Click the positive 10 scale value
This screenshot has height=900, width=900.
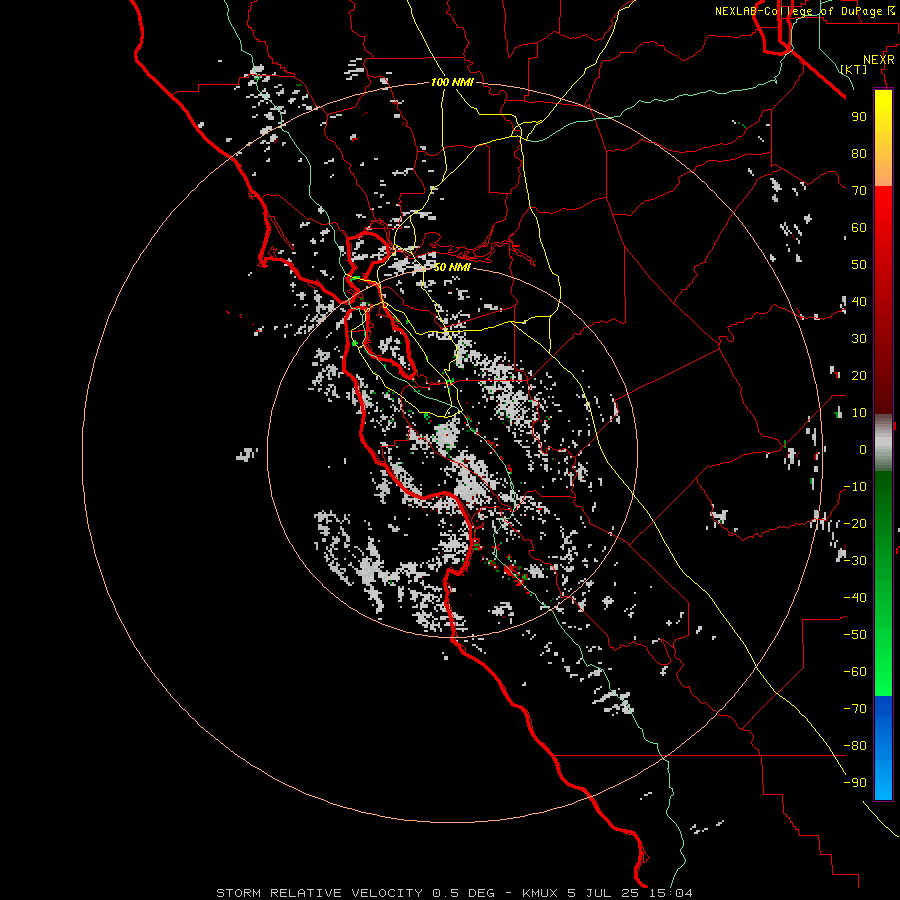(859, 413)
